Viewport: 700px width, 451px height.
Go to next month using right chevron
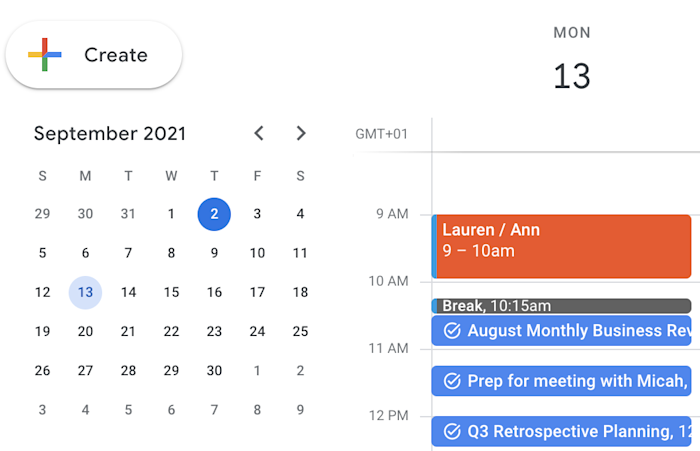tap(301, 133)
